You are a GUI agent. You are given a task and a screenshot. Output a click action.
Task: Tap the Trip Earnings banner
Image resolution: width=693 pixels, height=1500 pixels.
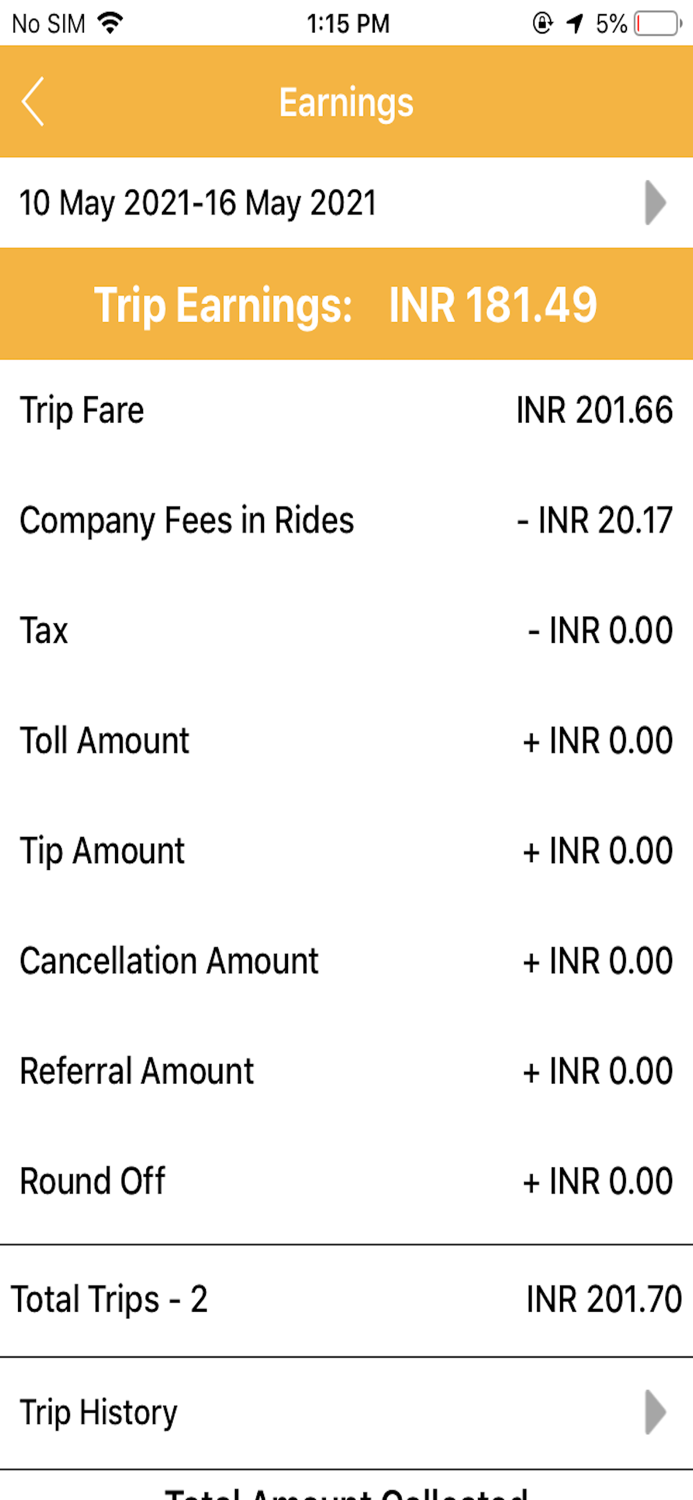(x=346, y=304)
